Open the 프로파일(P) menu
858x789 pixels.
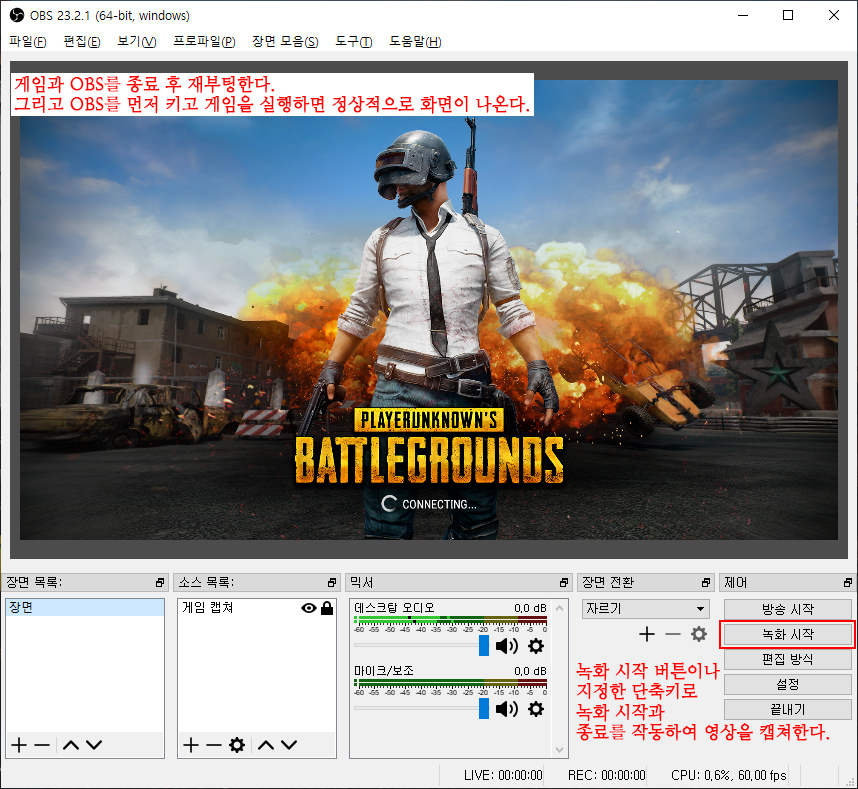[204, 42]
